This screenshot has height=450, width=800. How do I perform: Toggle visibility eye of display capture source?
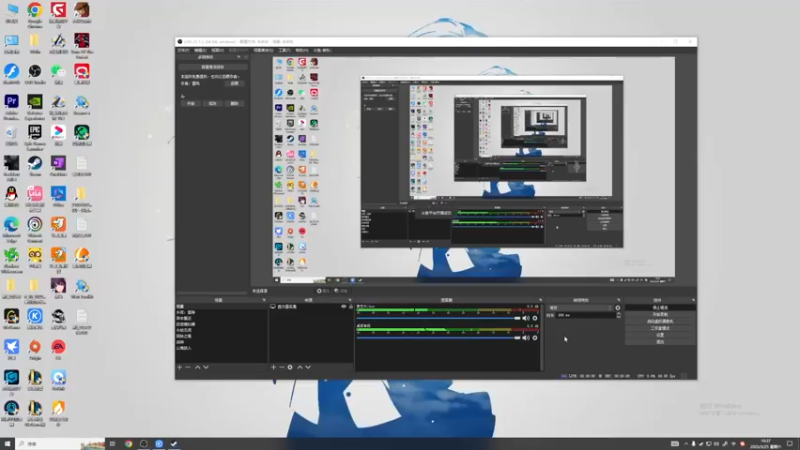[x=343, y=307]
